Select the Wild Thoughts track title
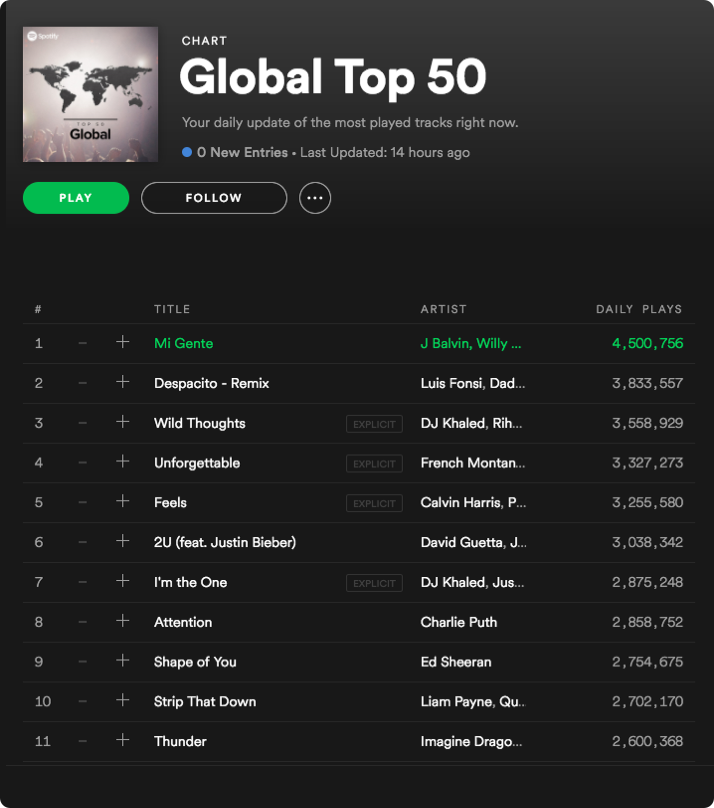The height and width of the screenshot is (808, 714). (200, 423)
